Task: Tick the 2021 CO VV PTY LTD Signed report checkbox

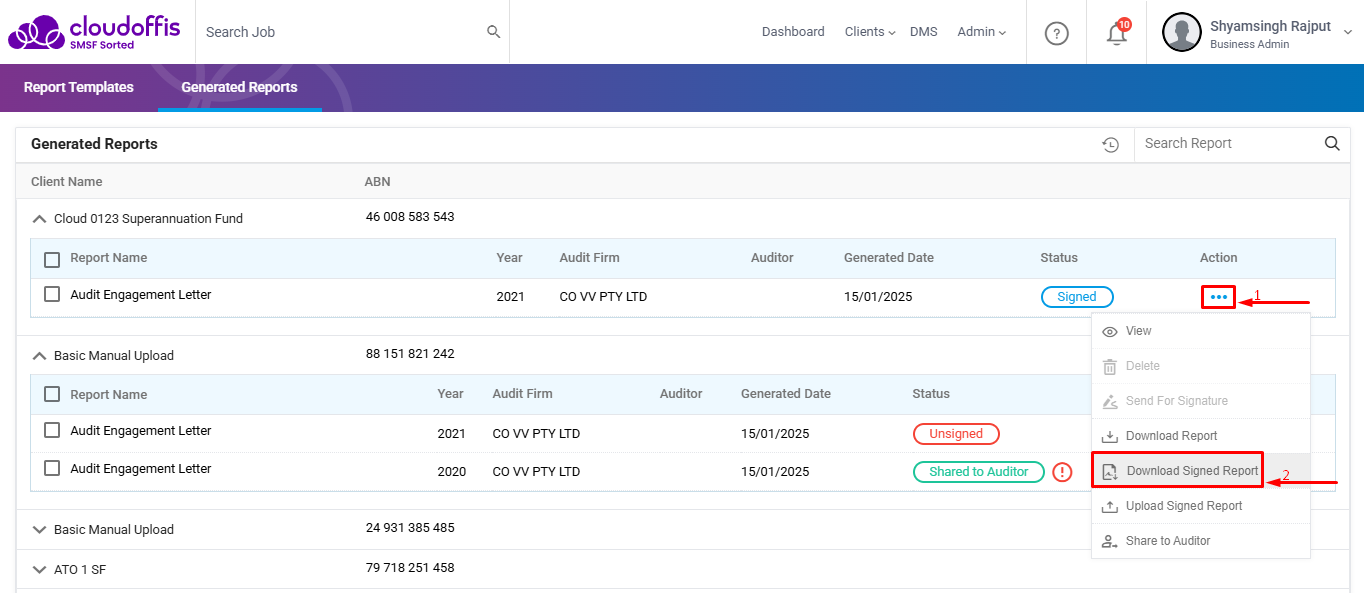Action: tap(52, 294)
